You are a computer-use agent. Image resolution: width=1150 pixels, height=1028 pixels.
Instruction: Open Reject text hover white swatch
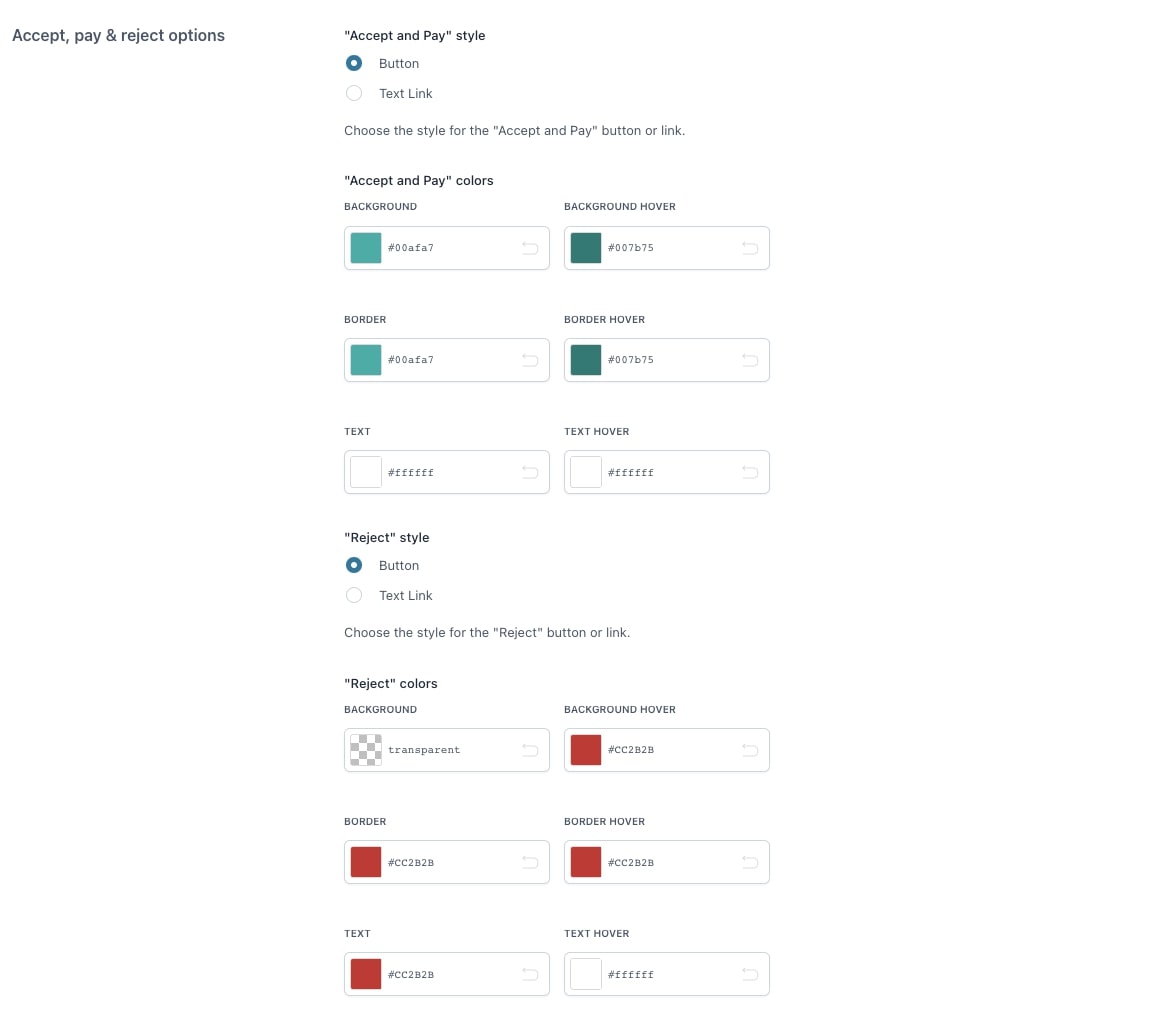(x=586, y=974)
